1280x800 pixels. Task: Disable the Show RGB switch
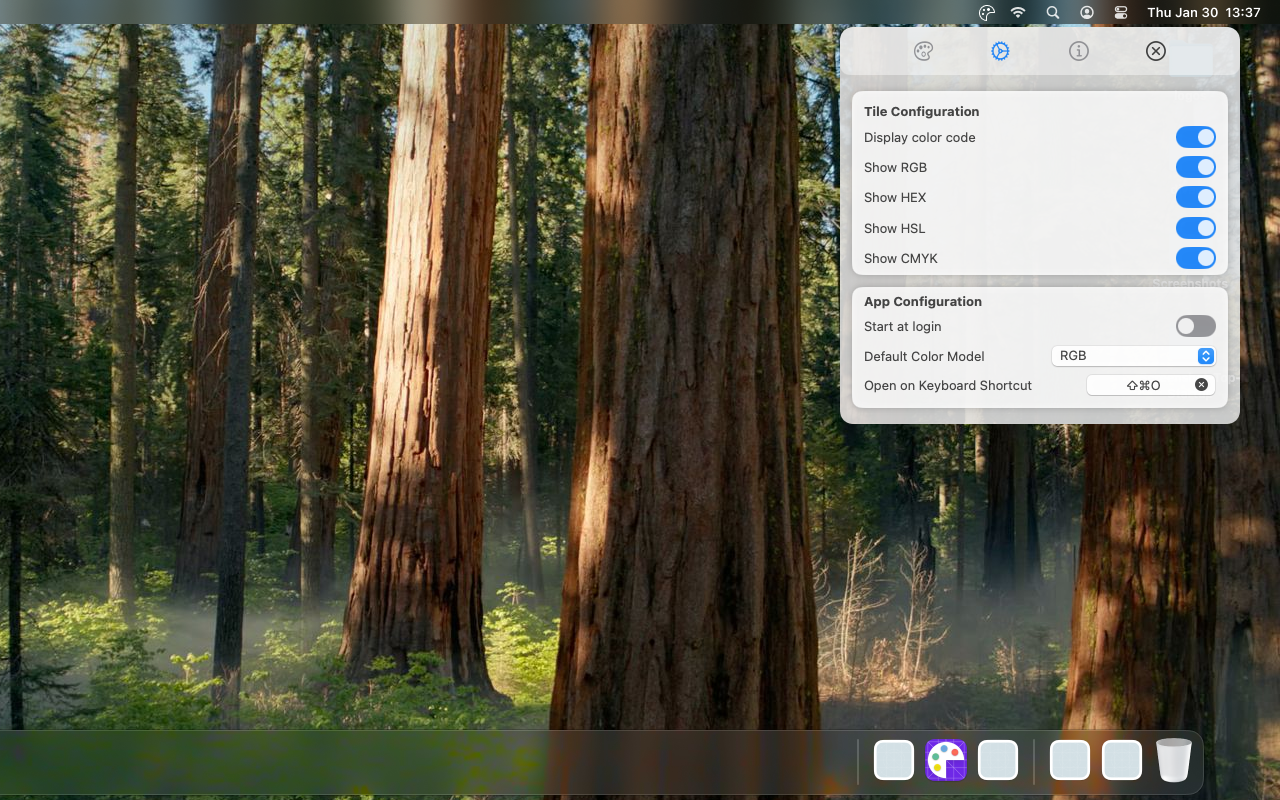1195,167
